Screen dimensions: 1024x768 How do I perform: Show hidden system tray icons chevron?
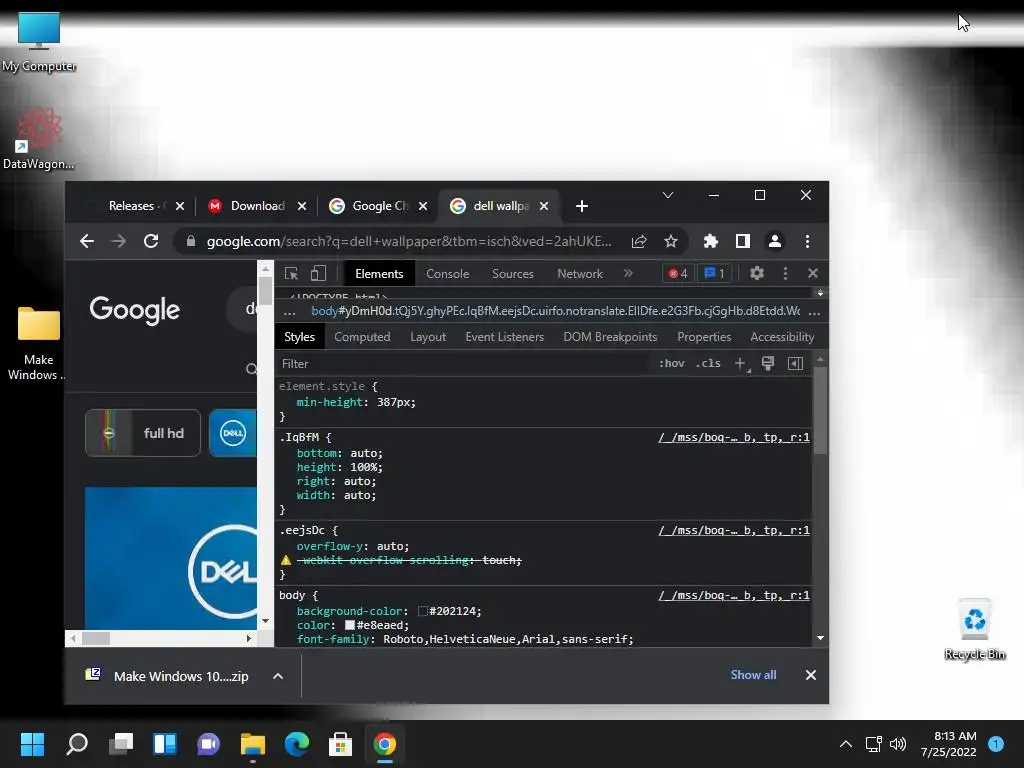pyautogui.click(x=845, y=744)
